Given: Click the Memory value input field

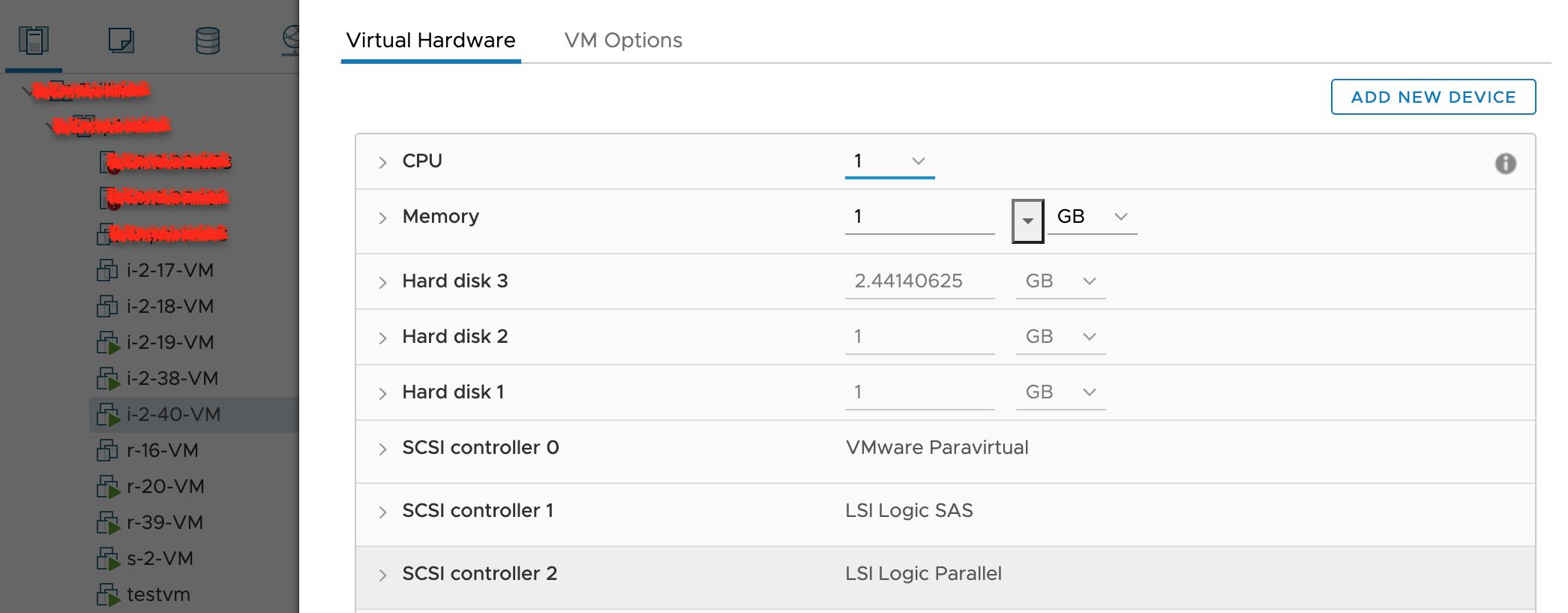Looking at the screenshot, I should pos(919,217).
